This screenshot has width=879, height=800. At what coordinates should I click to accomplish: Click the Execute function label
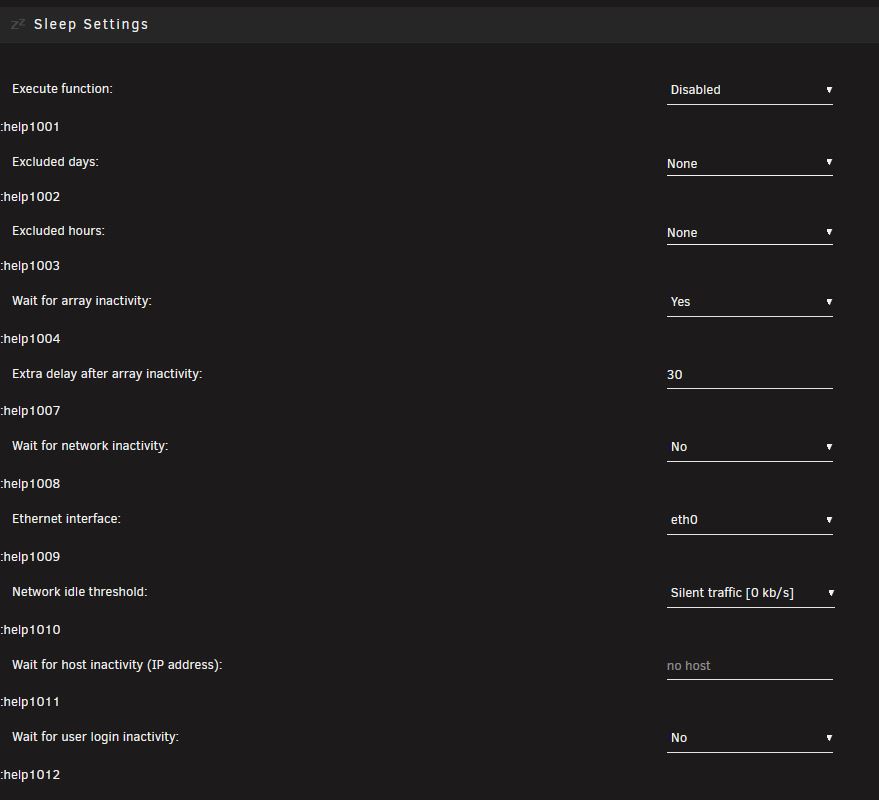click(62, 89)
